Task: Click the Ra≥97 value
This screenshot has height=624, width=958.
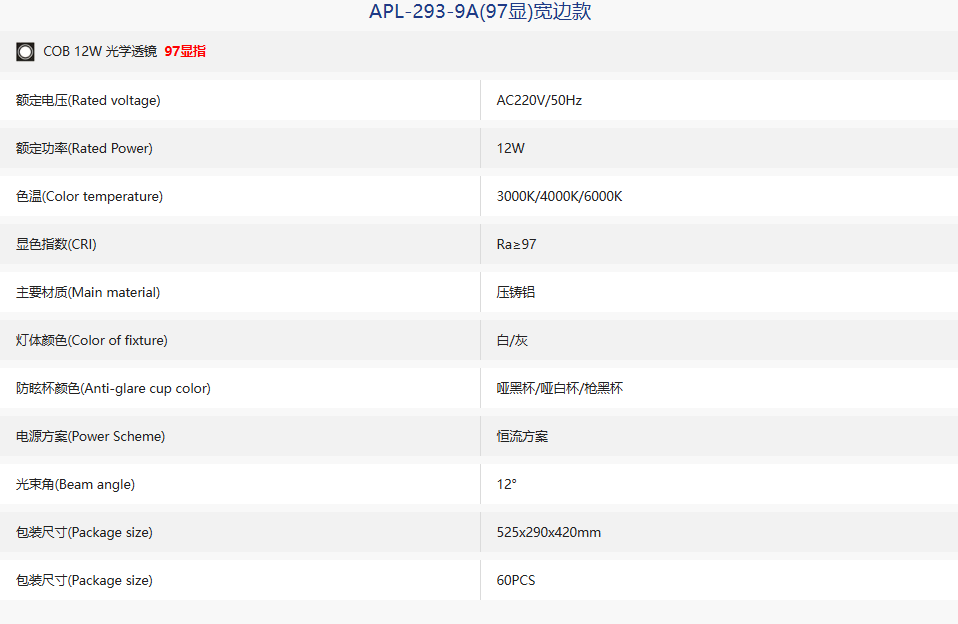Action: [516, 244]
